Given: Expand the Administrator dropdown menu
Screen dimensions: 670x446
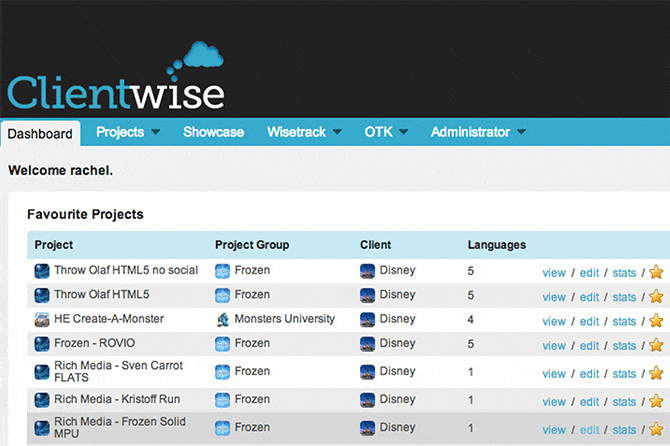Looking at the screenshot, I should [x=478, y=132].
